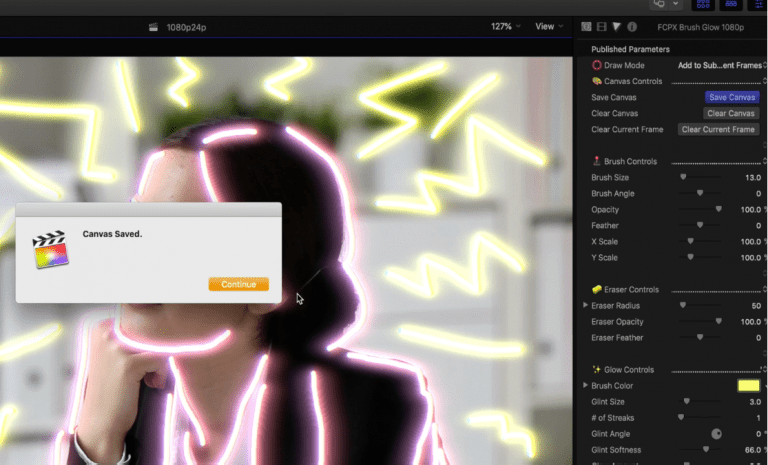Click the Save Canvas label text
768x465 pixels.
point(613,97)
